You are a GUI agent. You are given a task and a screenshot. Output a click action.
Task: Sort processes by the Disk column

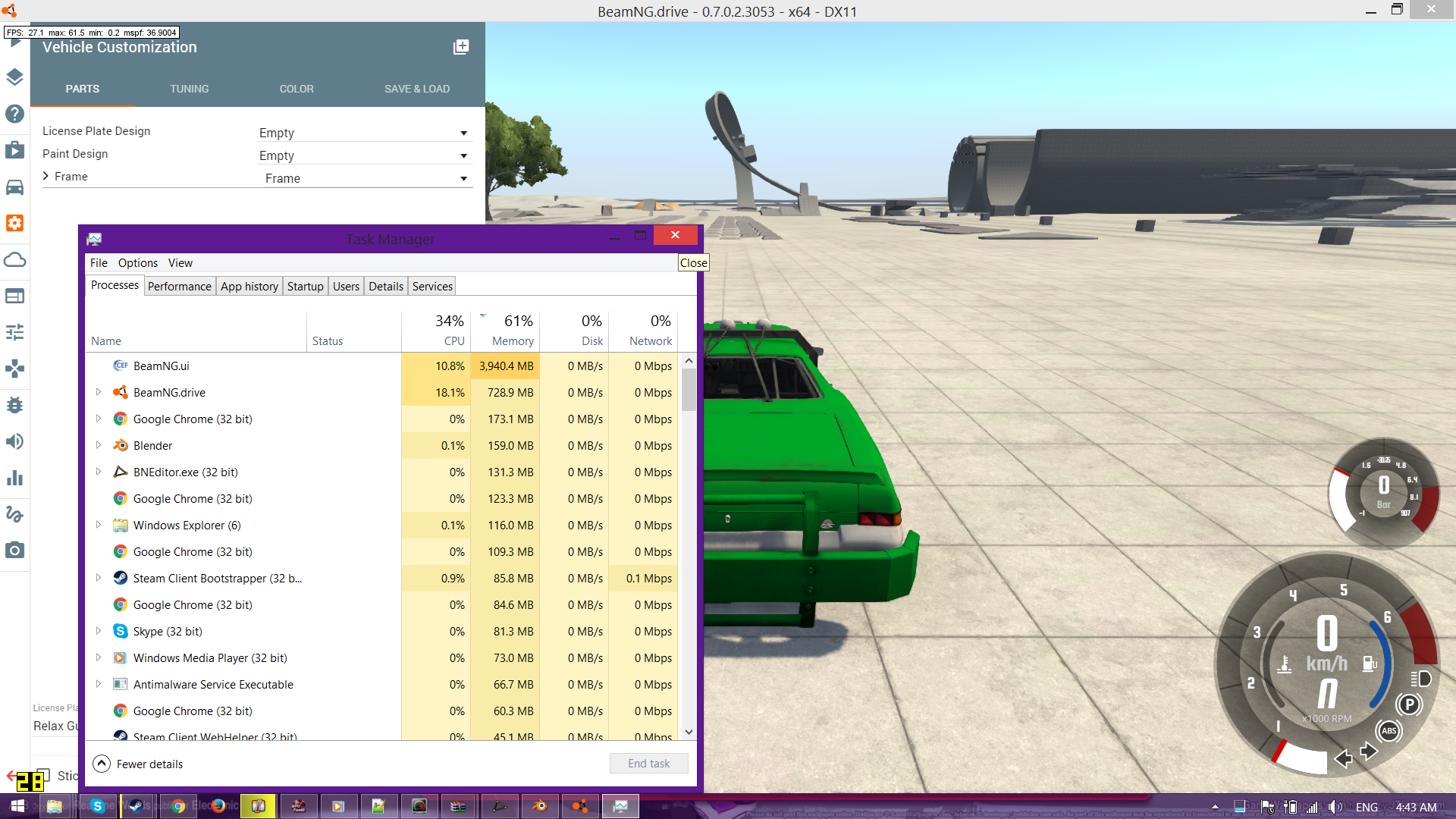coord(574,331)
